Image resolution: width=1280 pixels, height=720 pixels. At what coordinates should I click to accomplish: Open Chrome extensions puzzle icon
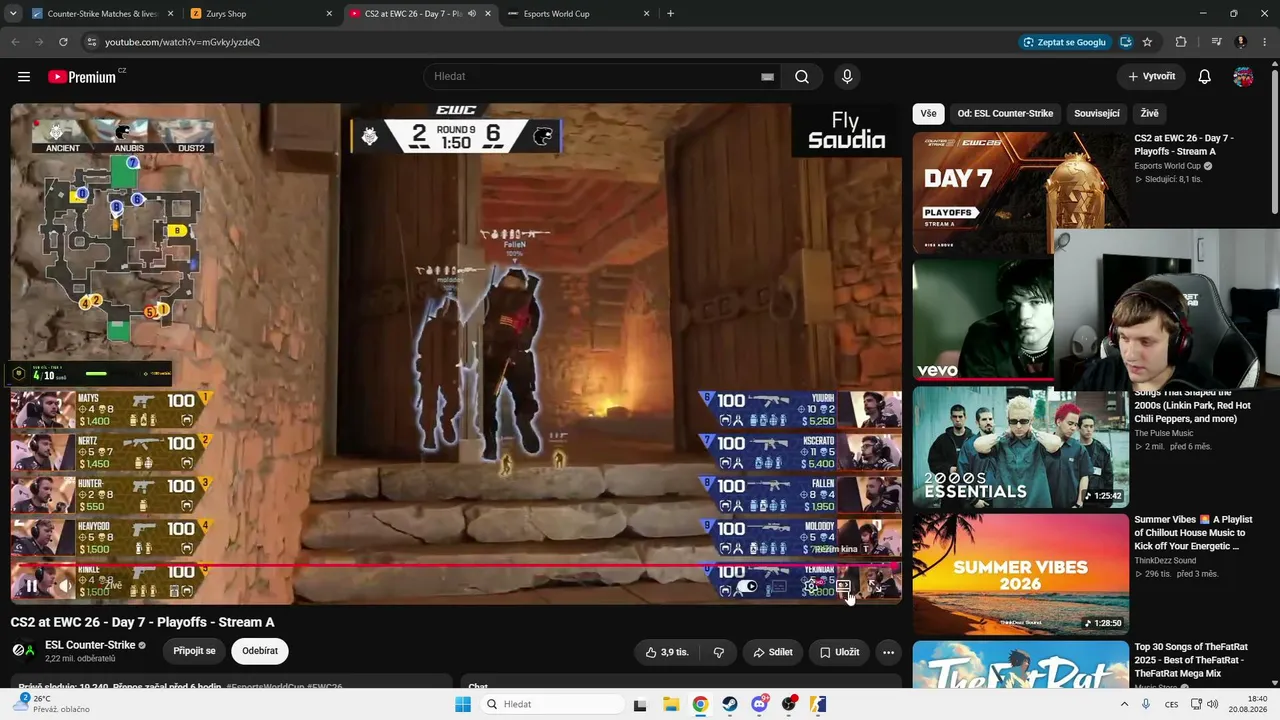click(1181, 42)
